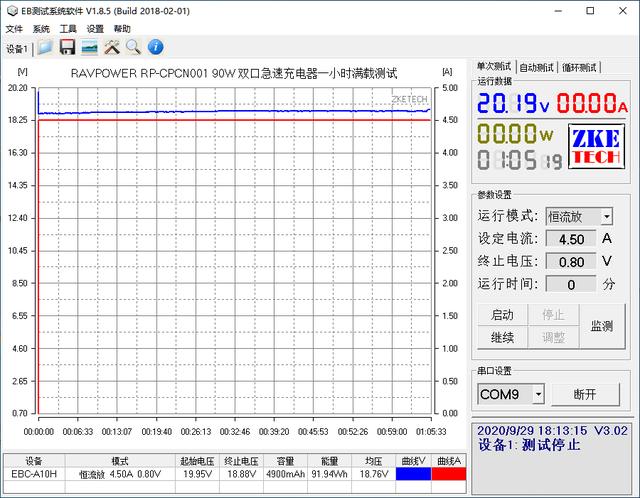Open the 设置 menu

[95, 29]
